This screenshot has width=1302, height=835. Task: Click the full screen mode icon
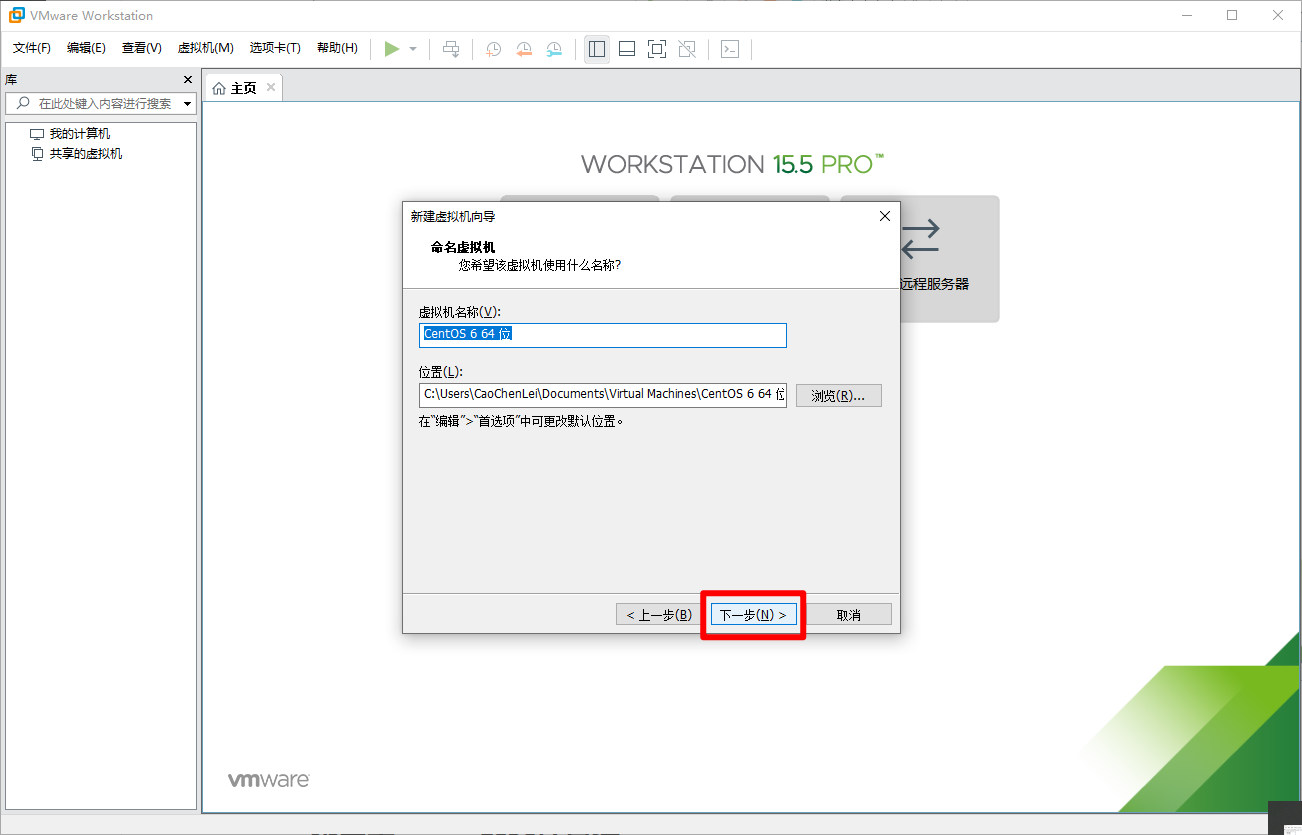(657, 49)
